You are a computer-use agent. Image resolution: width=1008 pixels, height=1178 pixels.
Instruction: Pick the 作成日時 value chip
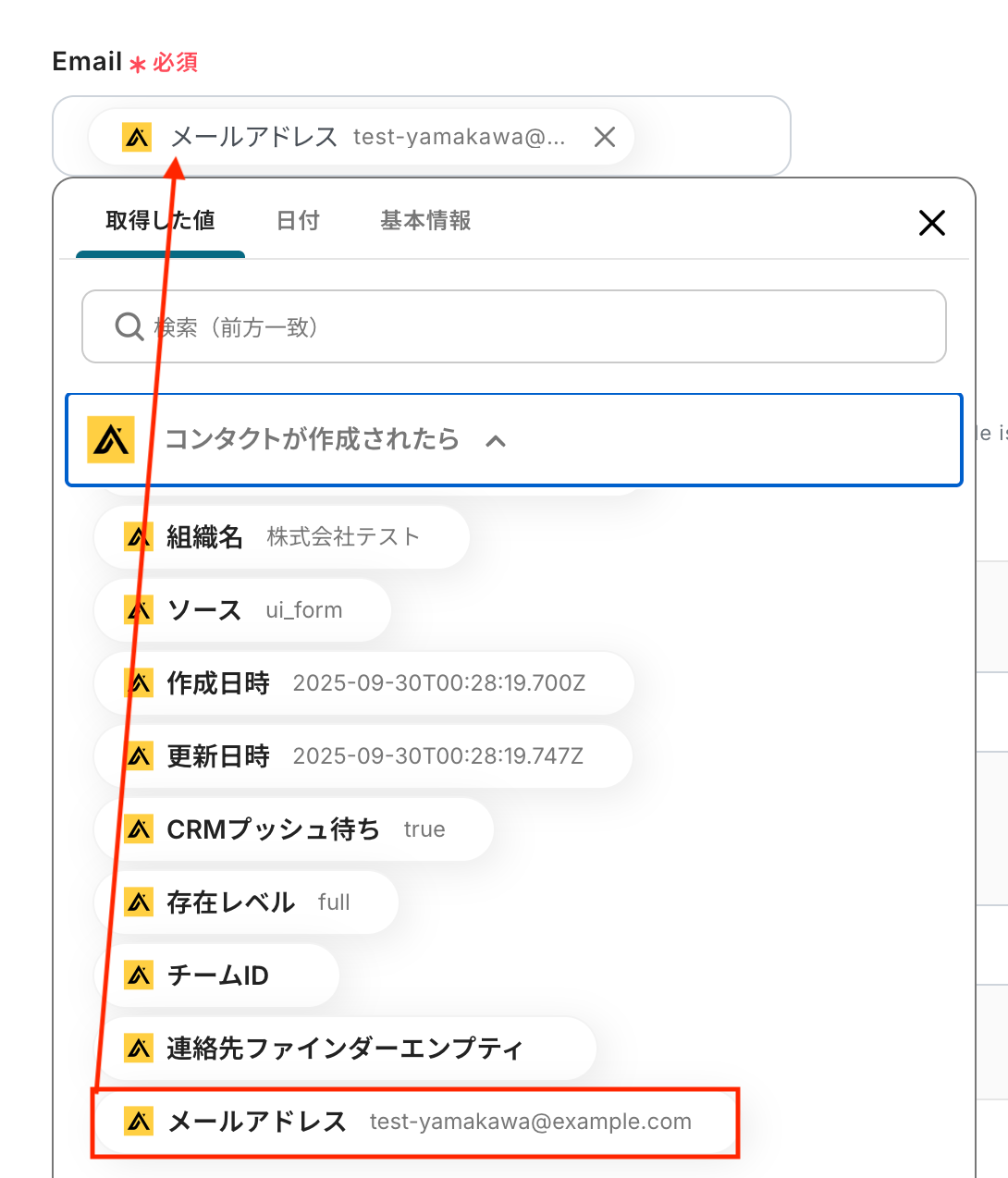click(x=365, y=682)
